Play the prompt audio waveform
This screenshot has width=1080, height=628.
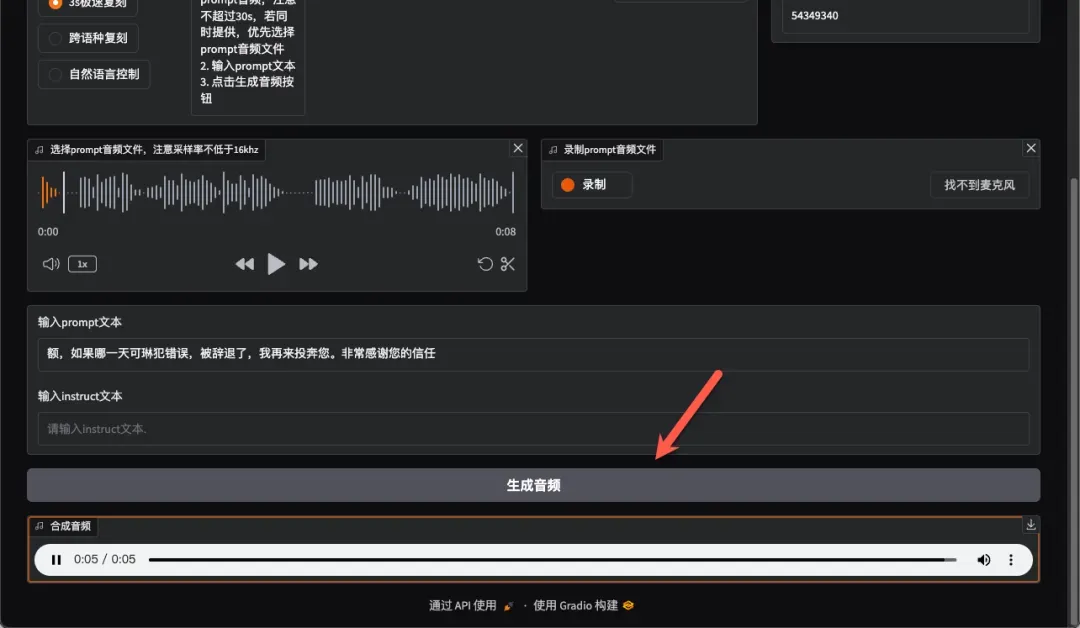276,264
